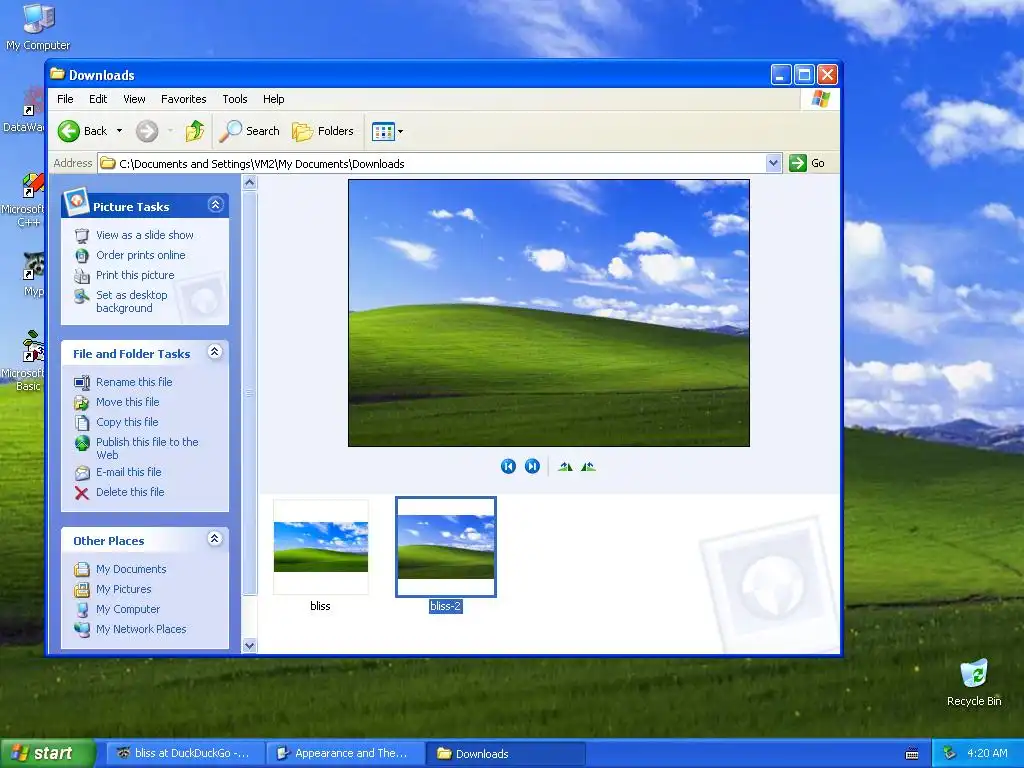Rotate the picture clockwise
The width and height of the screenshot is (1024, 768).
566,466
